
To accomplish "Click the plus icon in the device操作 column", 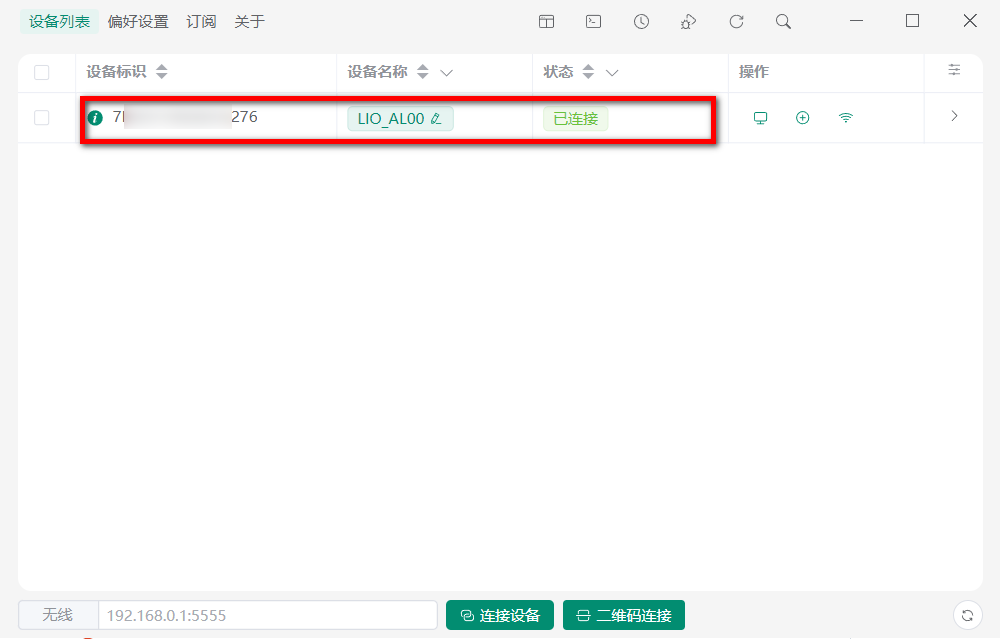I will pyautogui.click(x=803, y=117).
